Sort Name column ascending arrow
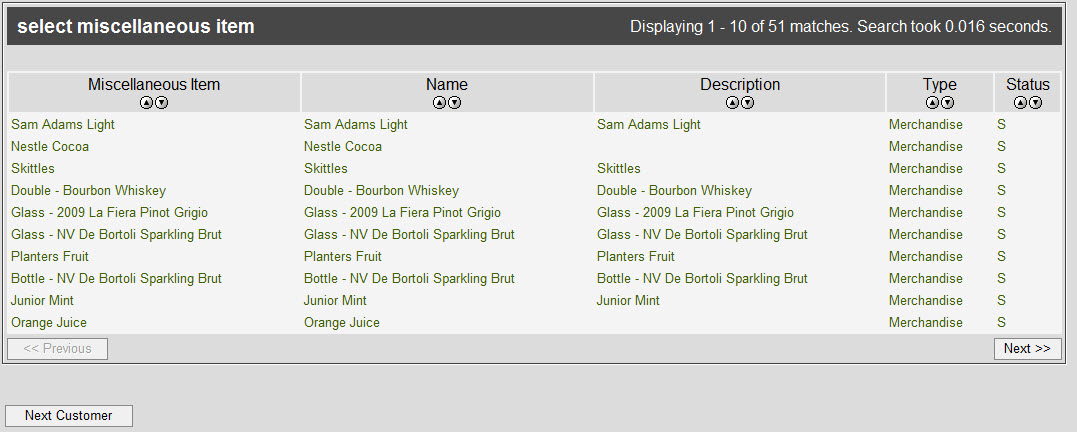This screenshot has height=432, width=1077. click(439, 103)
